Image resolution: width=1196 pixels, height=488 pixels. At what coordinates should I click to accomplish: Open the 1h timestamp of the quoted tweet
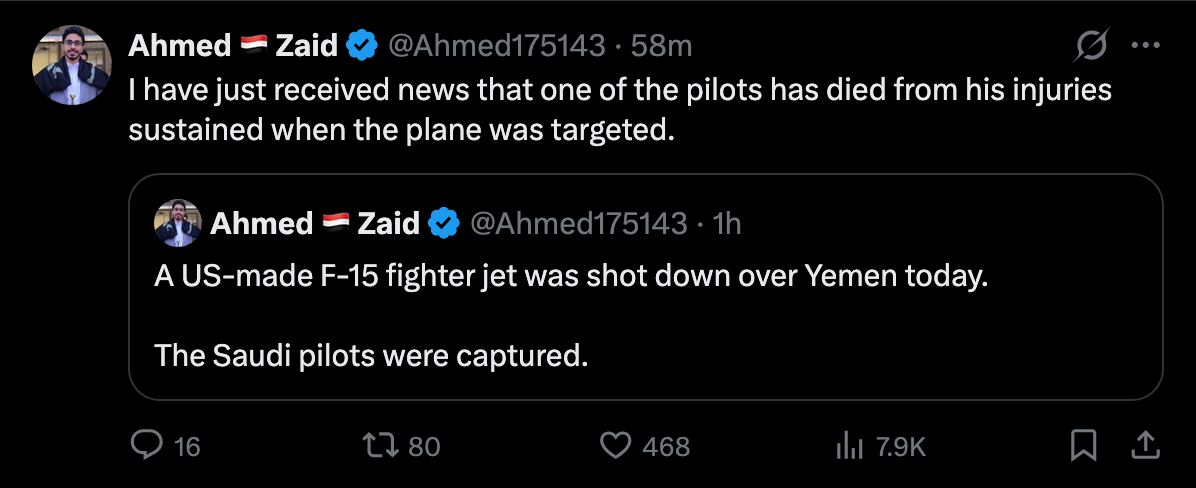click(725, 224)
